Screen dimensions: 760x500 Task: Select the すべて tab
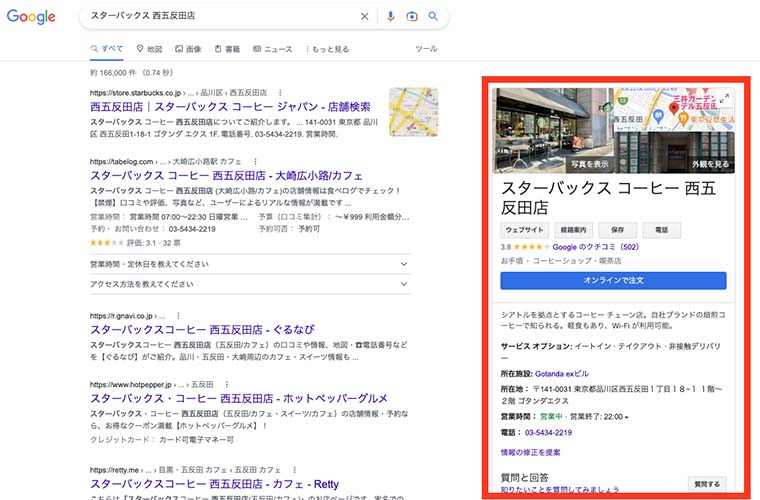[x=107, y=49]
